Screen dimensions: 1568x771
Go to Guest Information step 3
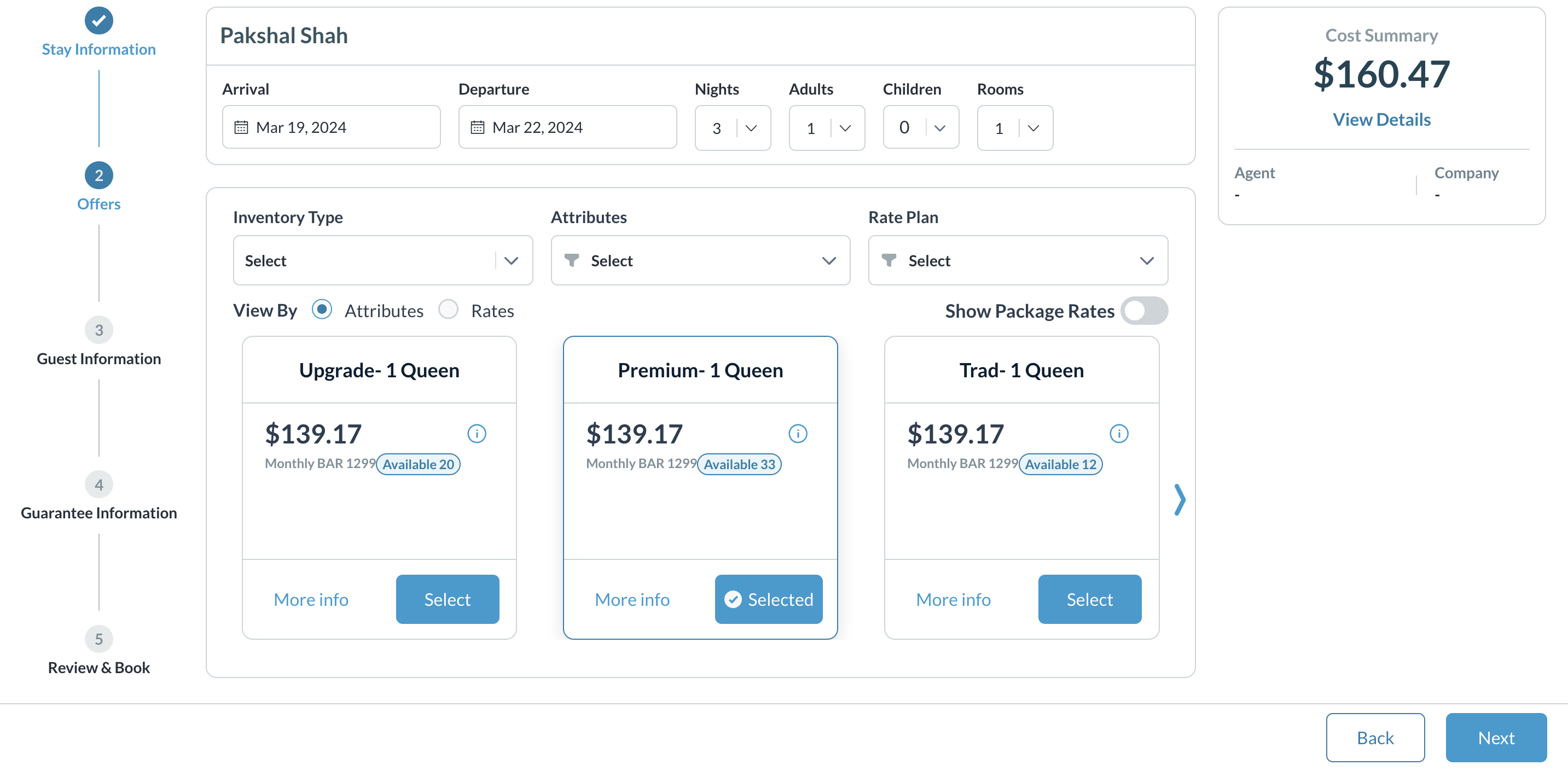pos(98,330)
